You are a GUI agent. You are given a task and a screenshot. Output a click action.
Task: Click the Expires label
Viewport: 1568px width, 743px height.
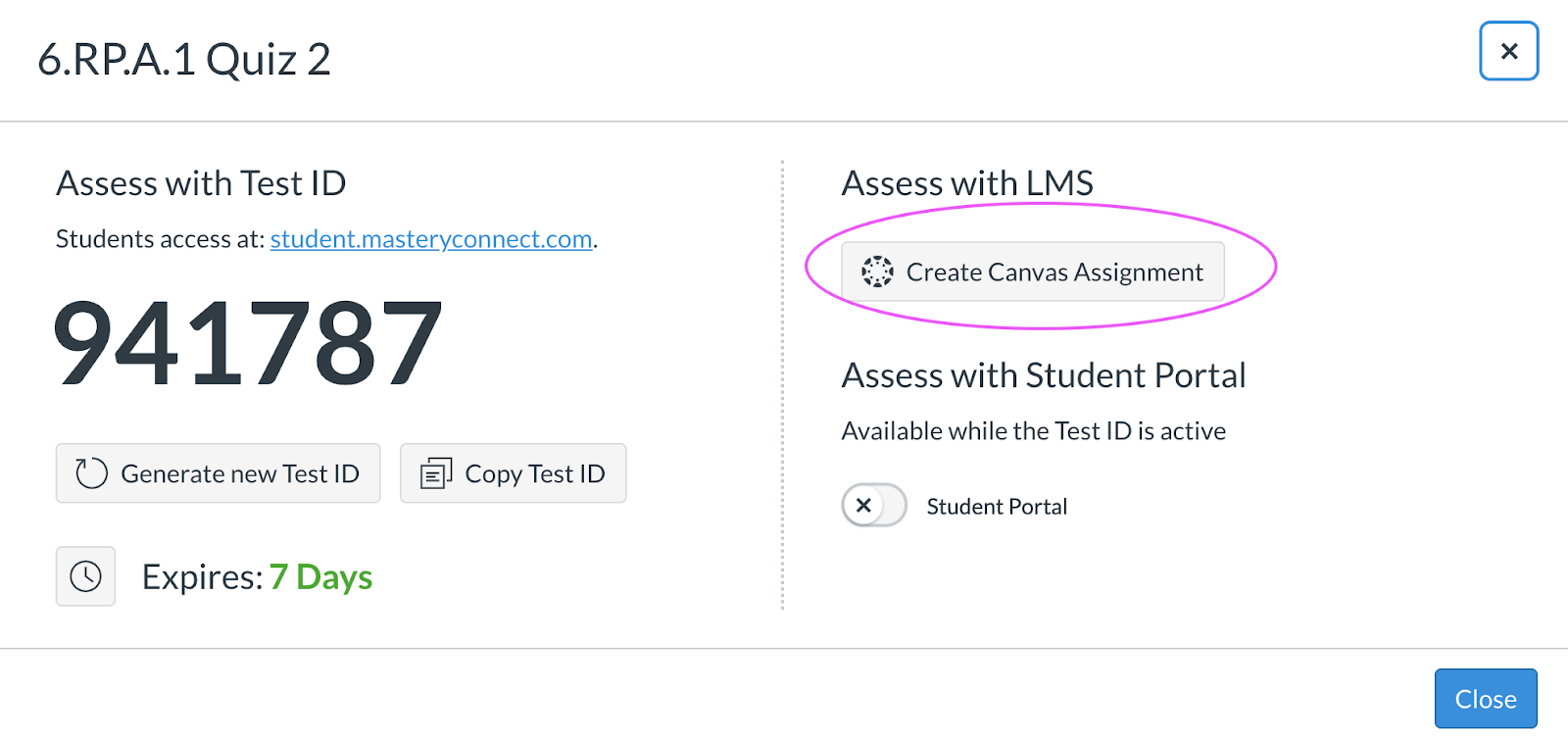(x=202, y=577)
